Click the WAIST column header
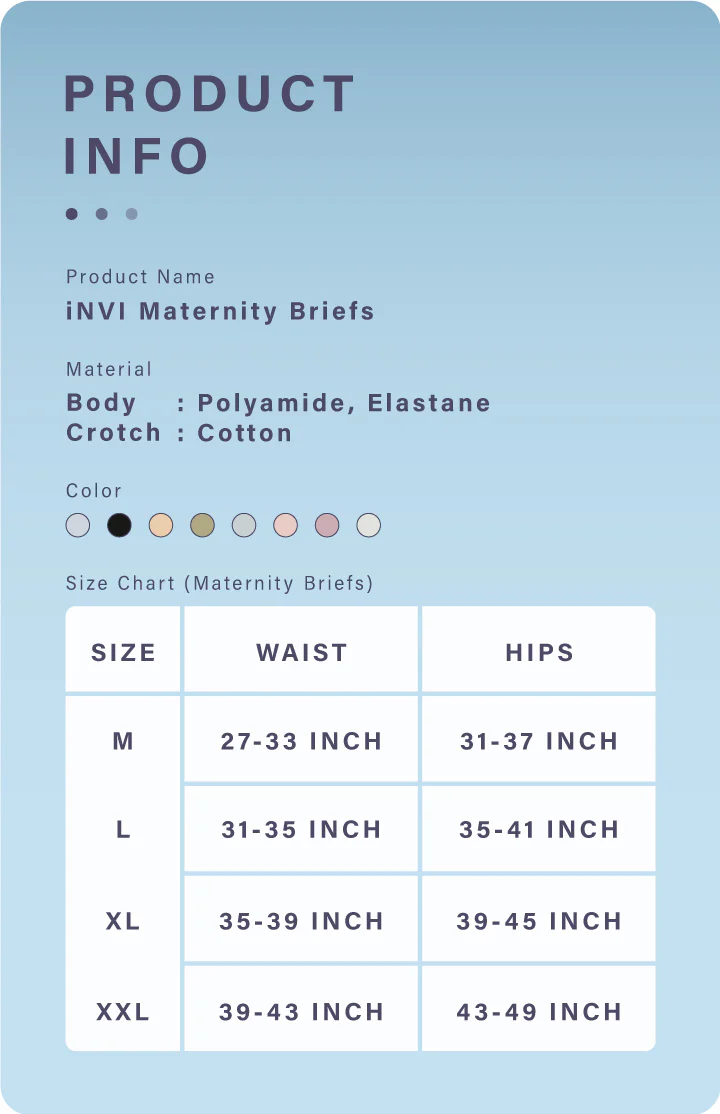720x1114 pixels. click(302, 653)
